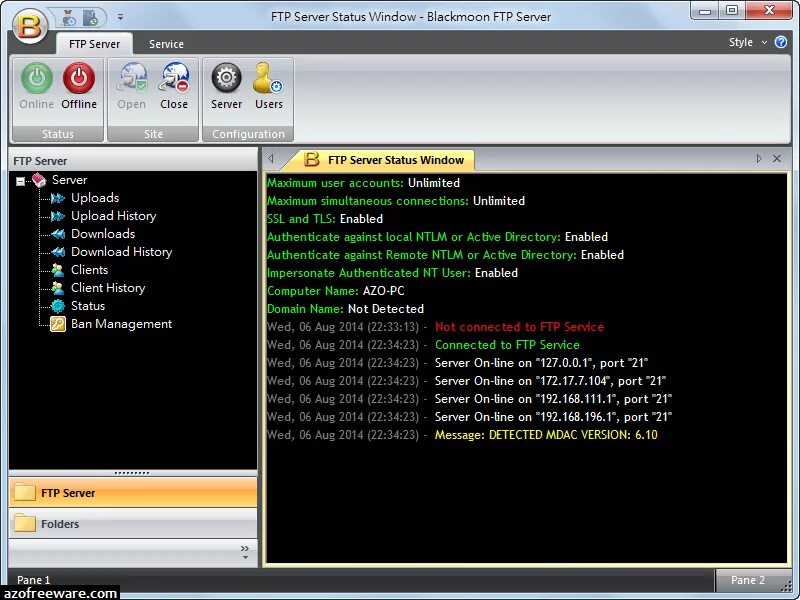
Task: Select the FTP Server navigation pane button
Action: [133, 493]
